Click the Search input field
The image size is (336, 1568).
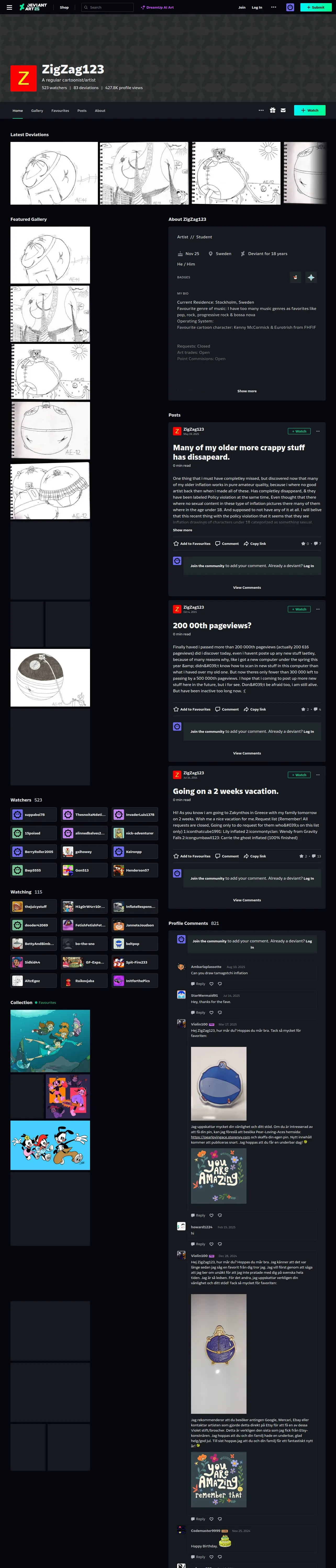(107, 7)
